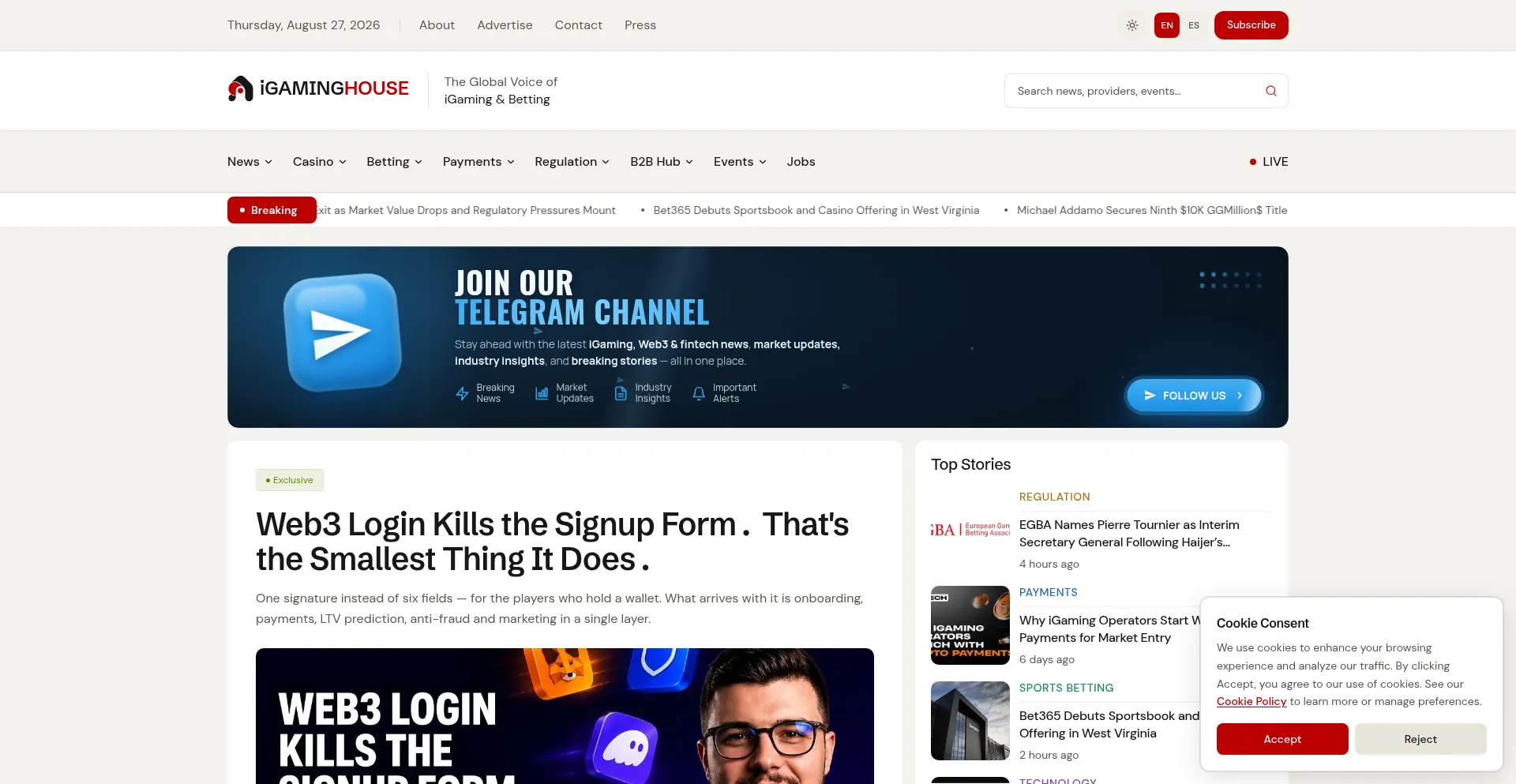The image size is (1516, 784).
Task: Open the Bet365 building story thumbnail
Action: coord(970,721)
